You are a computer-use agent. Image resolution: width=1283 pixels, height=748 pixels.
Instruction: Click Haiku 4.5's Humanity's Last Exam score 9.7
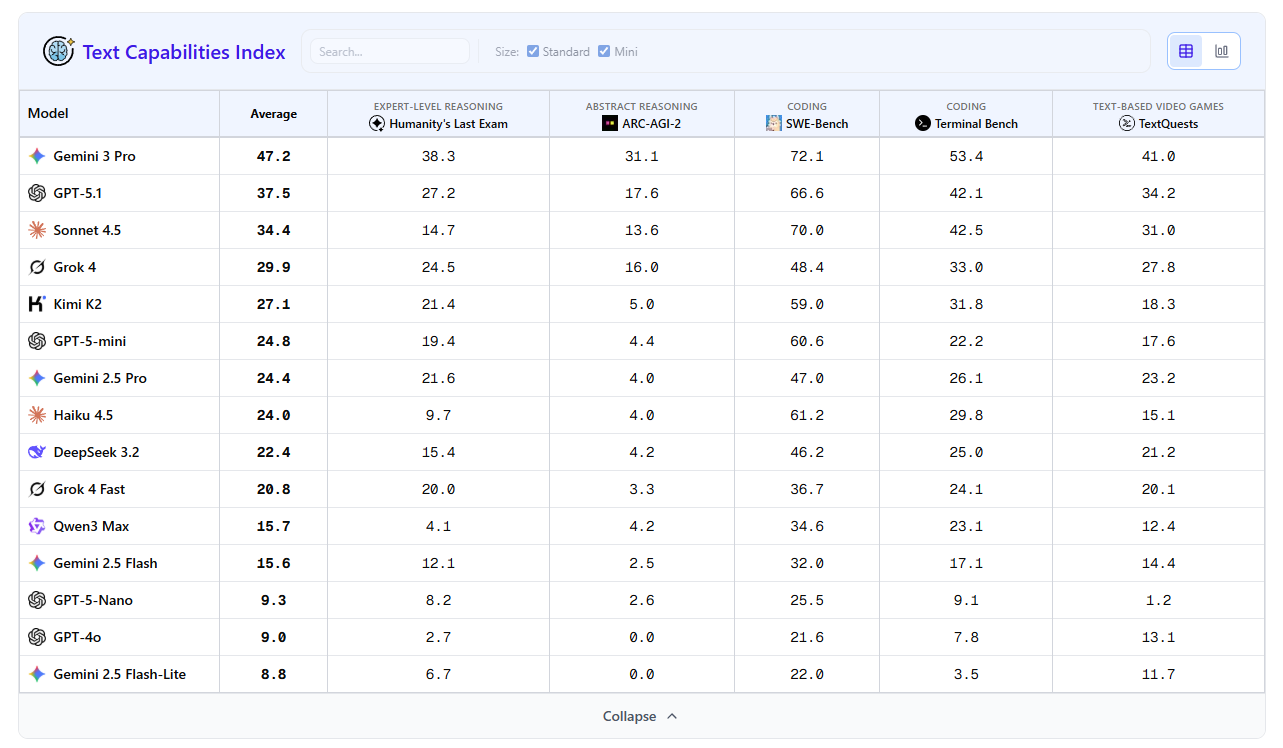(438, 415)
